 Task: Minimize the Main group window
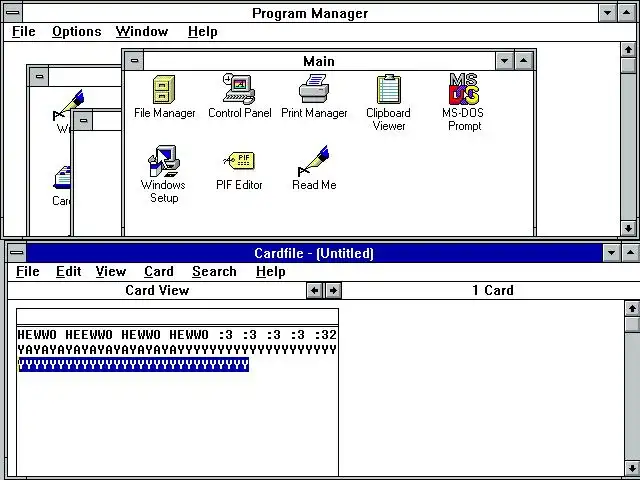504,61
